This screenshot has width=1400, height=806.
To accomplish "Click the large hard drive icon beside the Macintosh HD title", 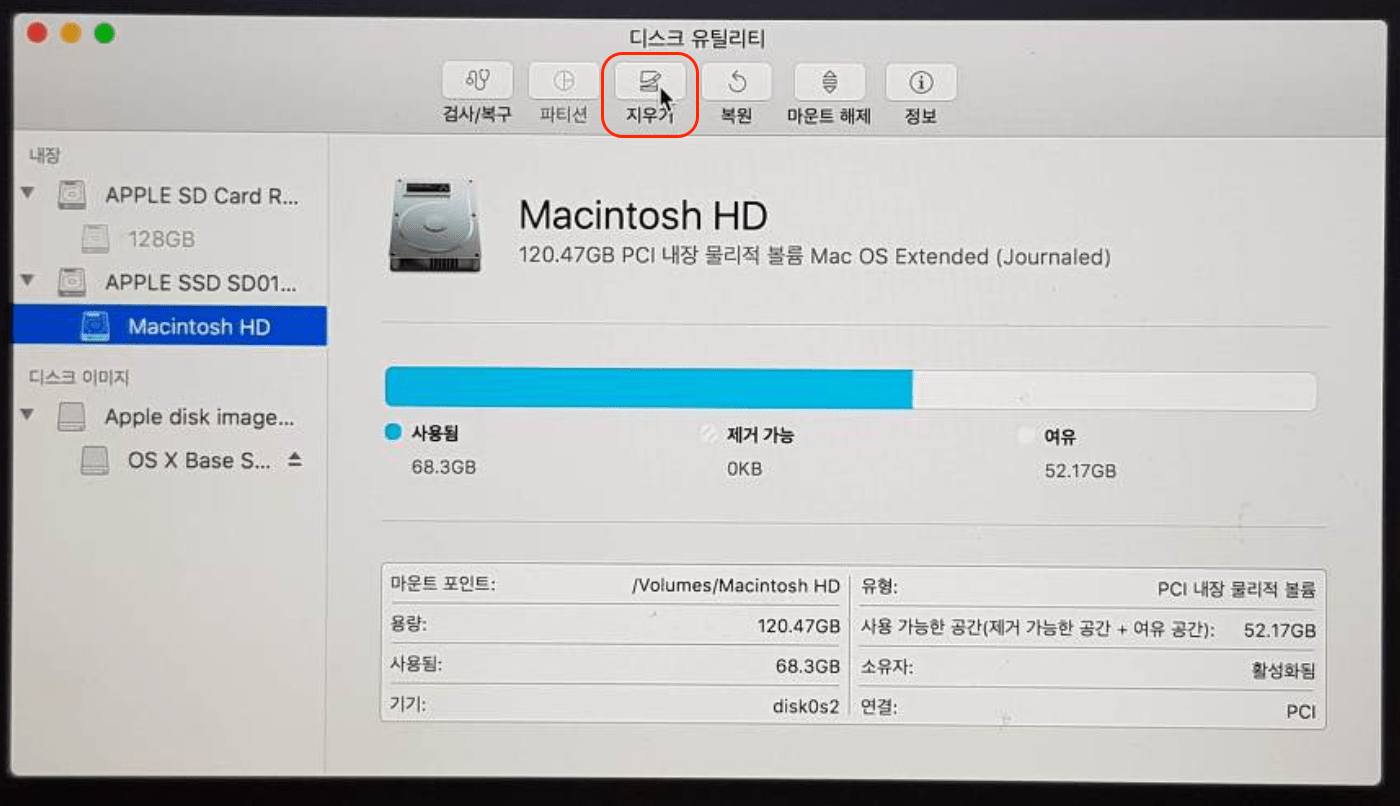I will pos(433,225).
